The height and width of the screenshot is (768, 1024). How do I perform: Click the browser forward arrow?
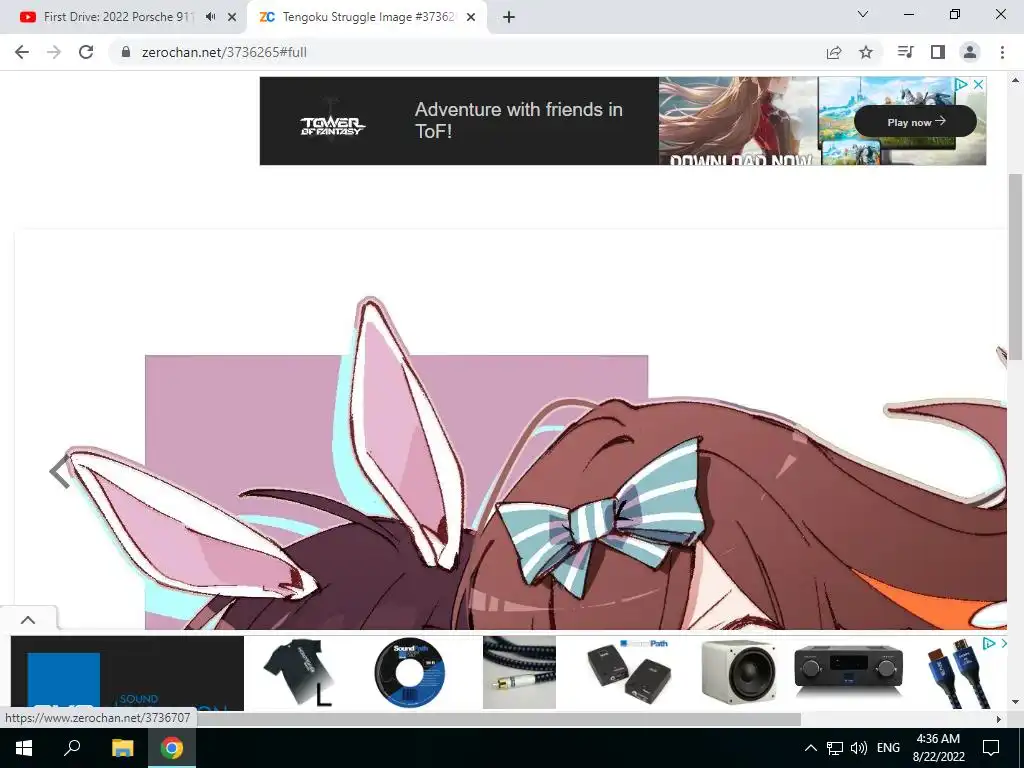click(x=54, y=52)
